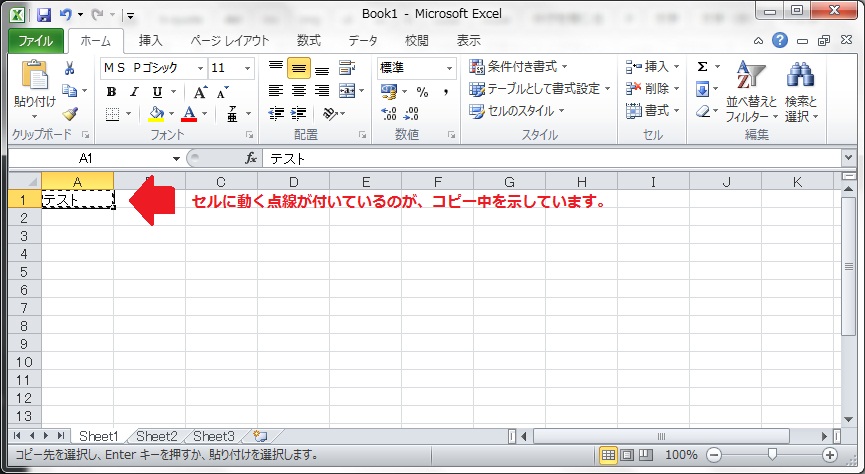This screenshot has width=865, height=474.
Task: Decrease decimal places shown
Action: tap(412, 114)
